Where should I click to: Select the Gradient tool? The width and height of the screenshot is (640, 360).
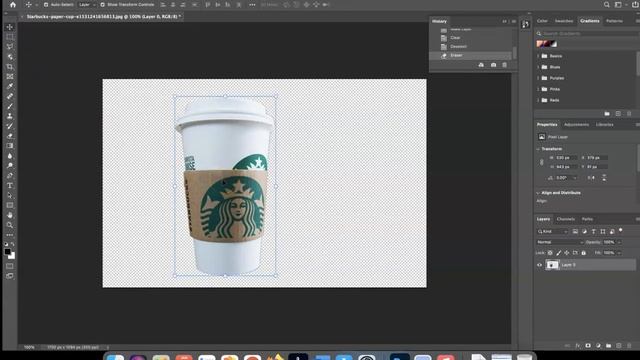pos(10,146)
